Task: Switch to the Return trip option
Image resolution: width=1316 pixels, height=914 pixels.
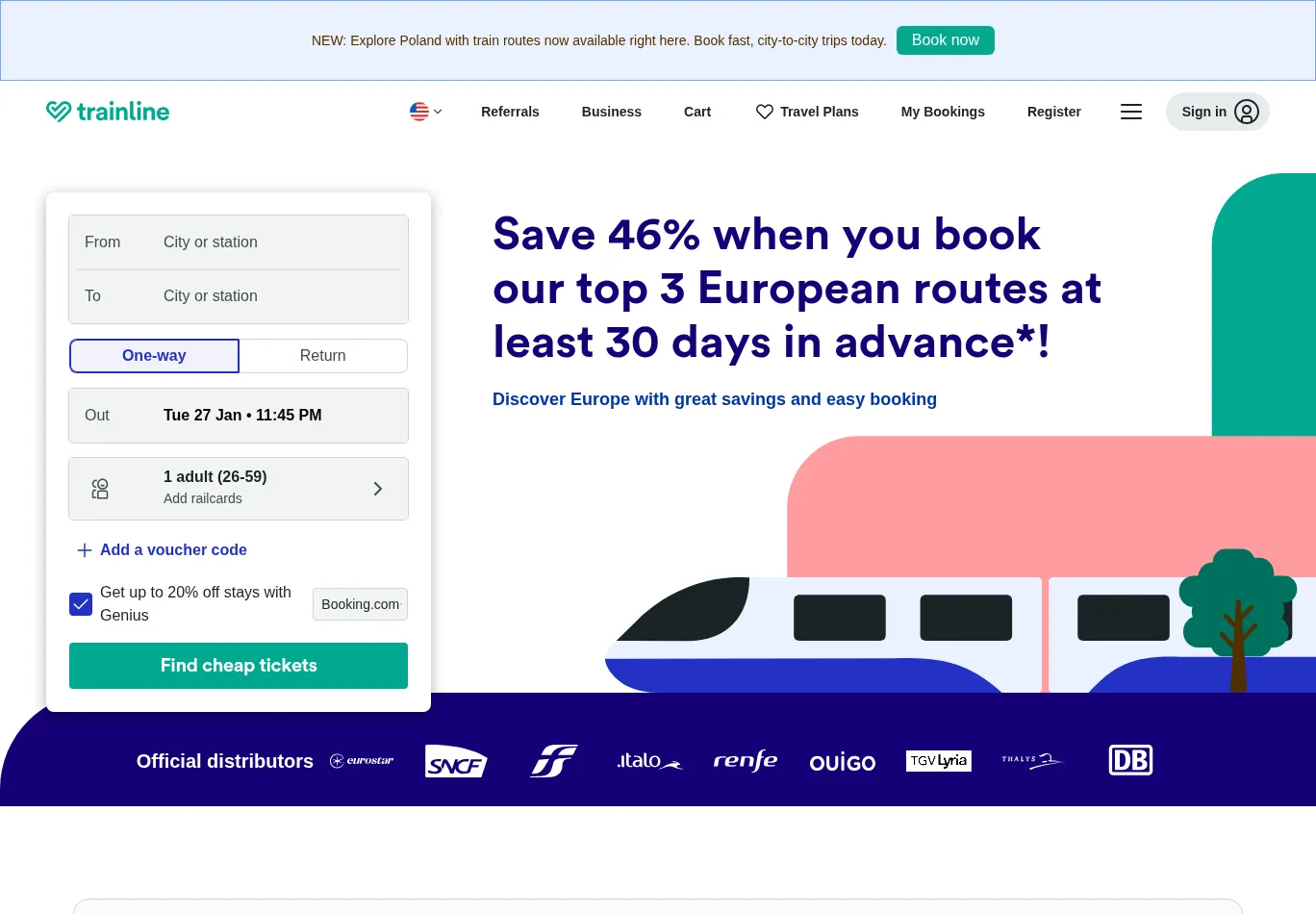Action: point(323,356)
